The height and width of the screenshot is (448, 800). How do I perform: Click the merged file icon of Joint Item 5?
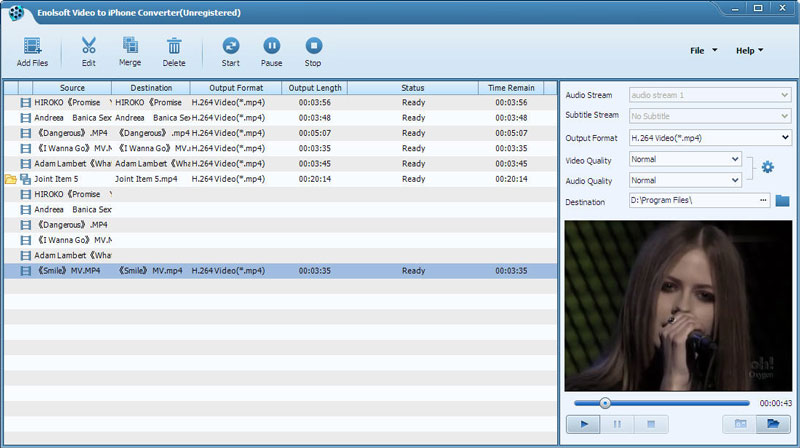26,179
